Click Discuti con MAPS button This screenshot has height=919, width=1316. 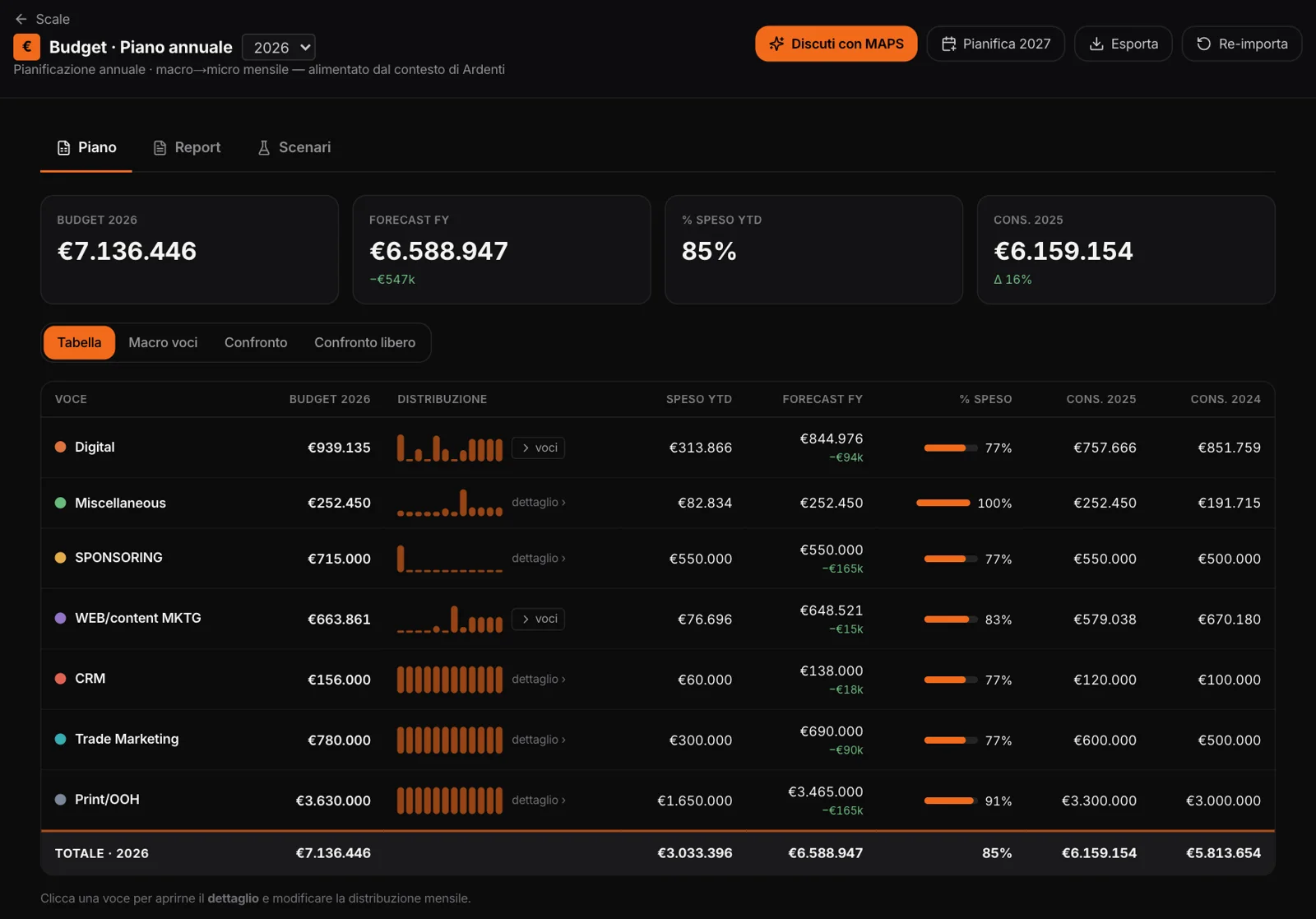pos(836,44)
